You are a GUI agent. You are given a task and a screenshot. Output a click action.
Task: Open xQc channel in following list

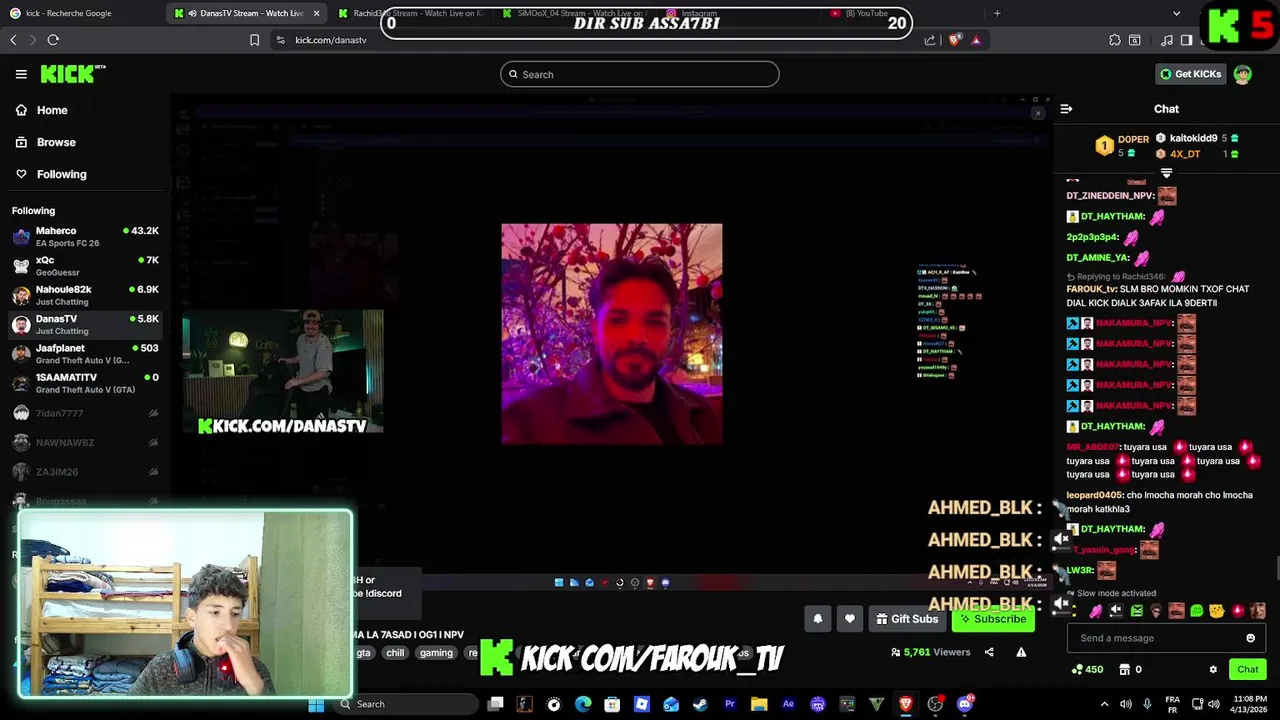(x=85, y=266)
